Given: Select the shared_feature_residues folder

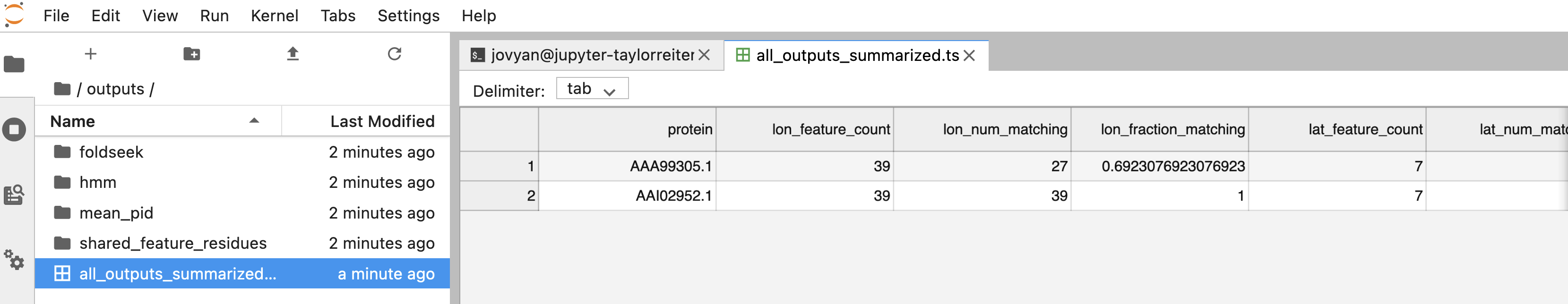Looking at the screenshot, I should pyautogui.click(x=173, y=243).
